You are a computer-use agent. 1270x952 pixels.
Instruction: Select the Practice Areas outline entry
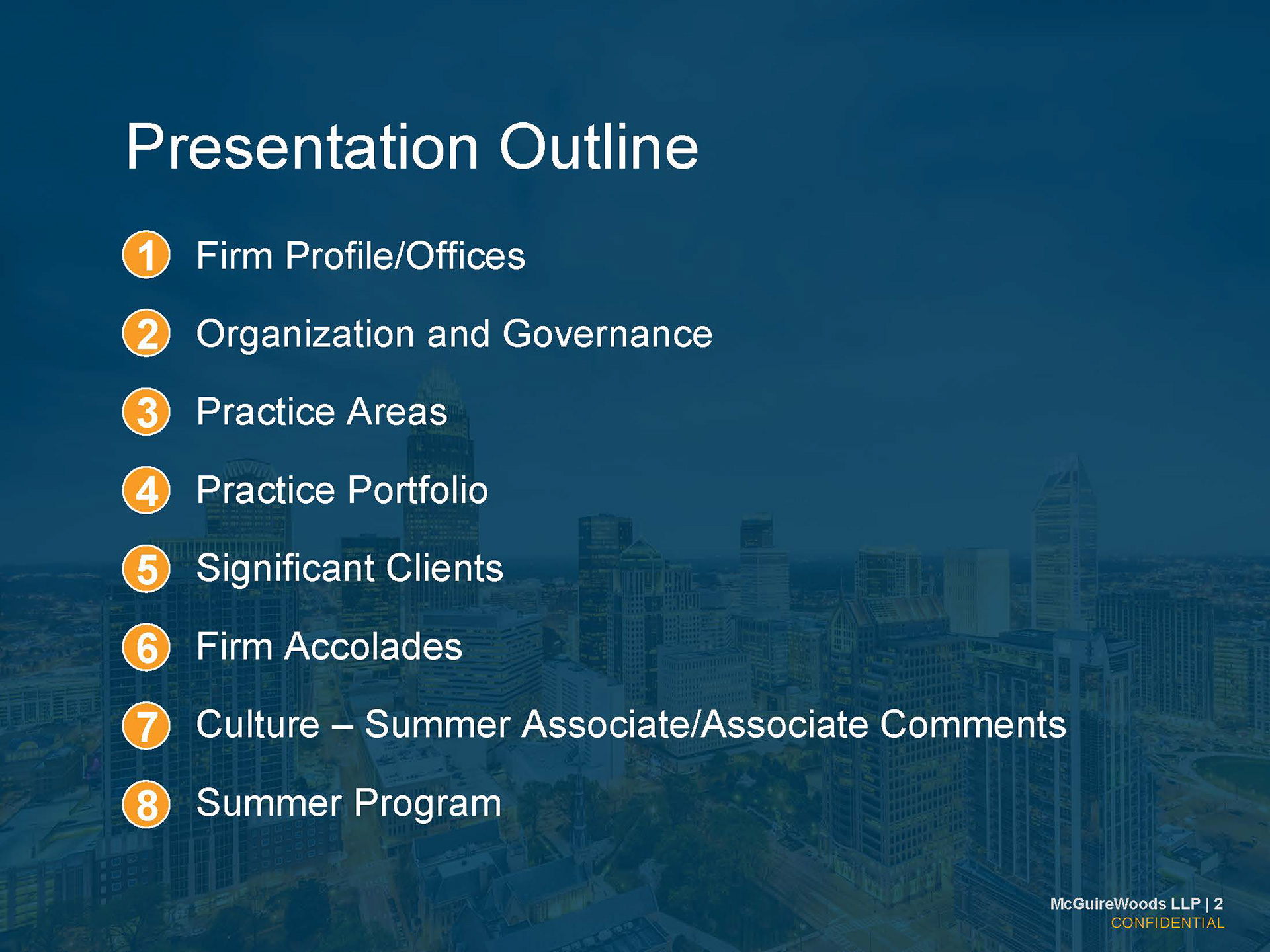pyautogui.click(x=321, y=412)
